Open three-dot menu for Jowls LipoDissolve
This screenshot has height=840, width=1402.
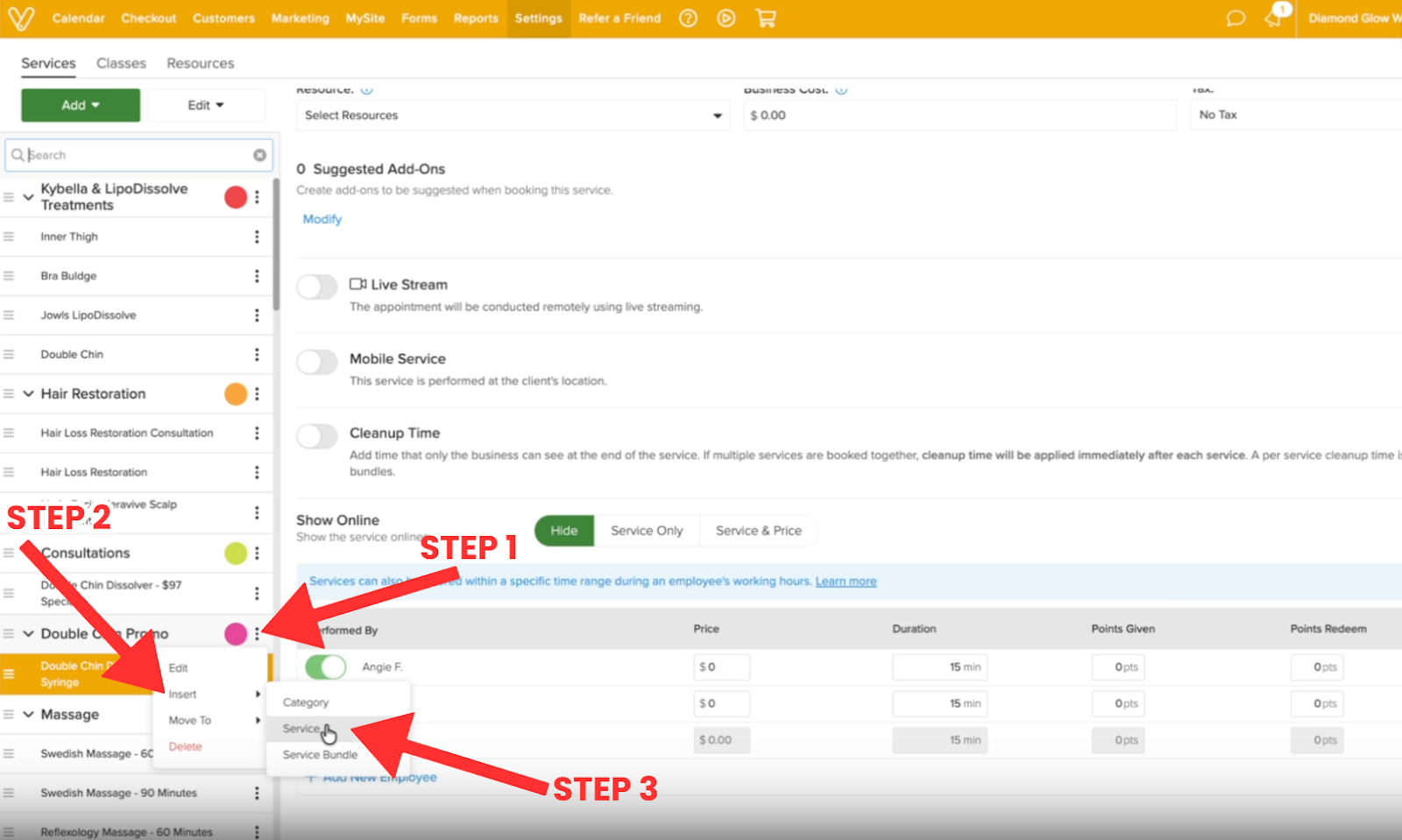click(257, 315)
